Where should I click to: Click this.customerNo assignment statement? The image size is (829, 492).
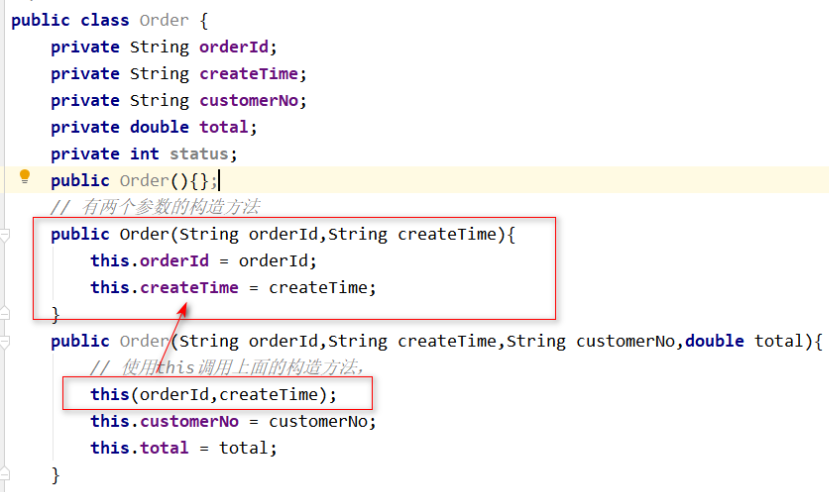tap(233, 421)
